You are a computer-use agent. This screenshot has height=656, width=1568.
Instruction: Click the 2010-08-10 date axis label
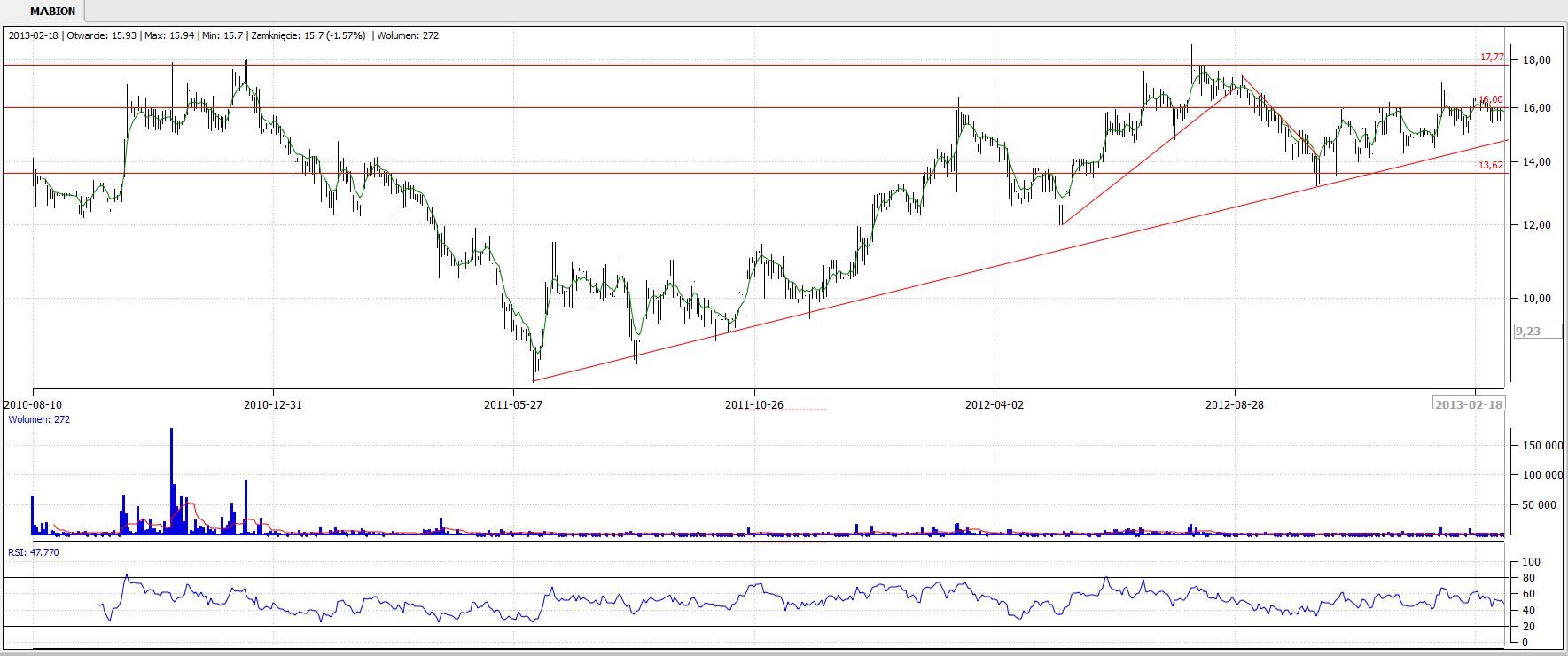34,405
